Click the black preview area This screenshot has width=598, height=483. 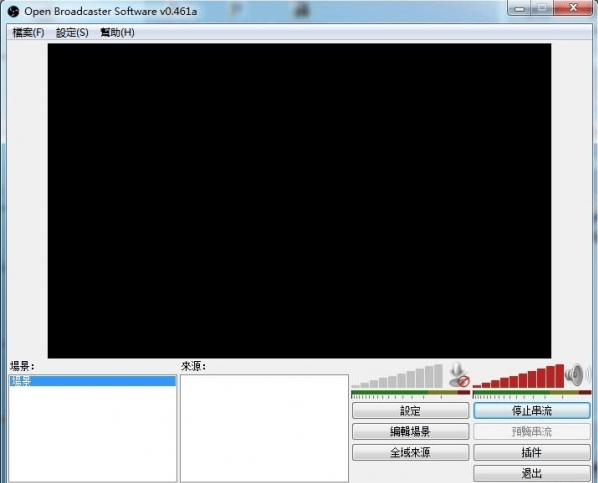point(299,201)
